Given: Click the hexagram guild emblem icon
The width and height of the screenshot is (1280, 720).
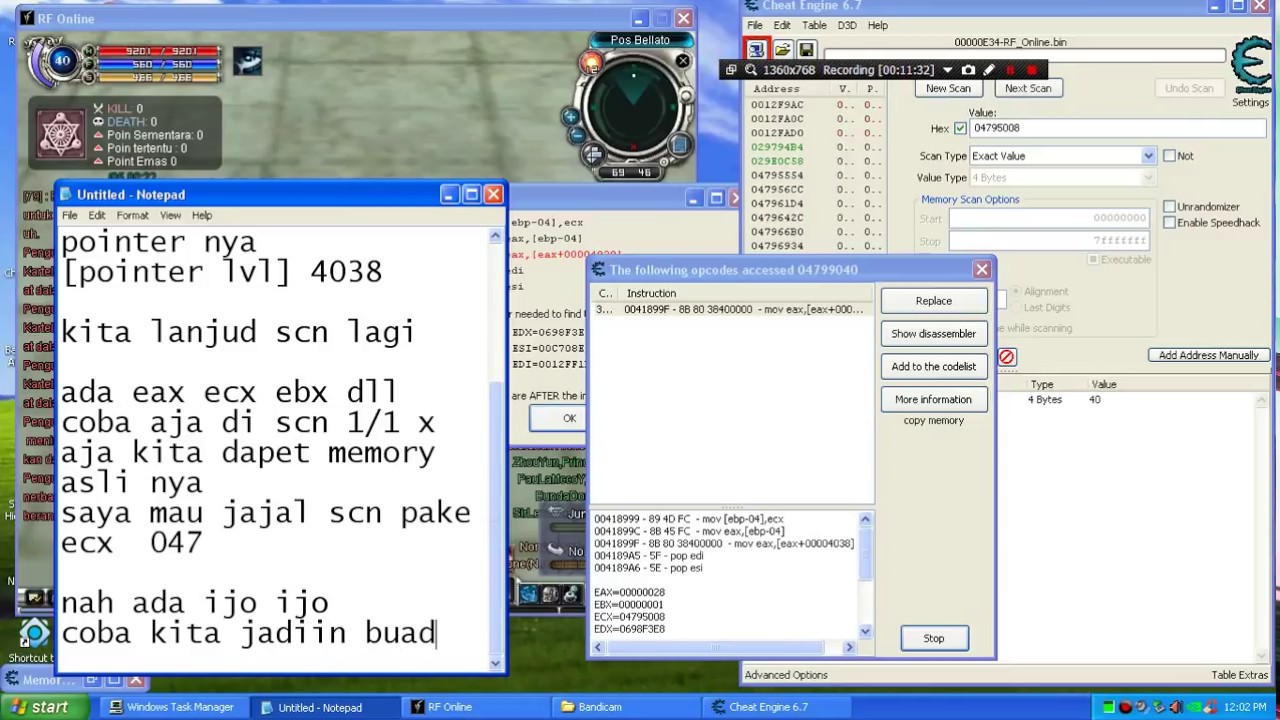Looking at the screenshot, I should (60, 132).
